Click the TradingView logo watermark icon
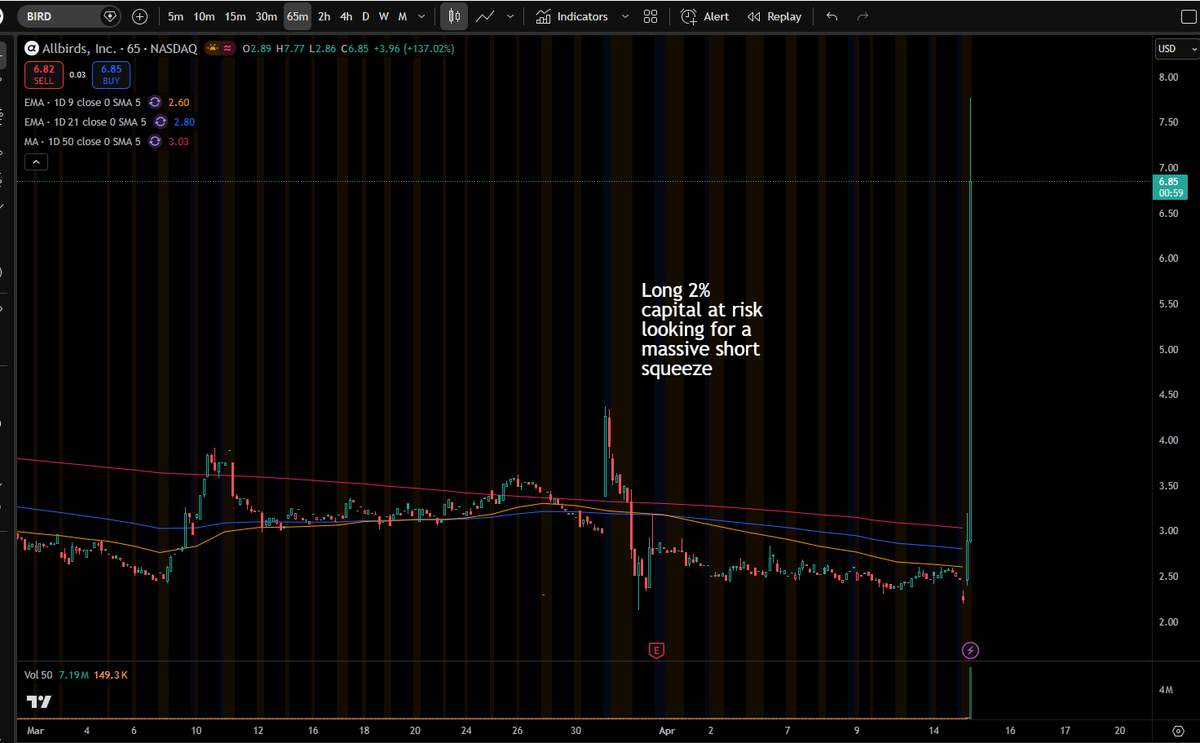This screenshot has width=1200, height=743. [x=38, y=702]
